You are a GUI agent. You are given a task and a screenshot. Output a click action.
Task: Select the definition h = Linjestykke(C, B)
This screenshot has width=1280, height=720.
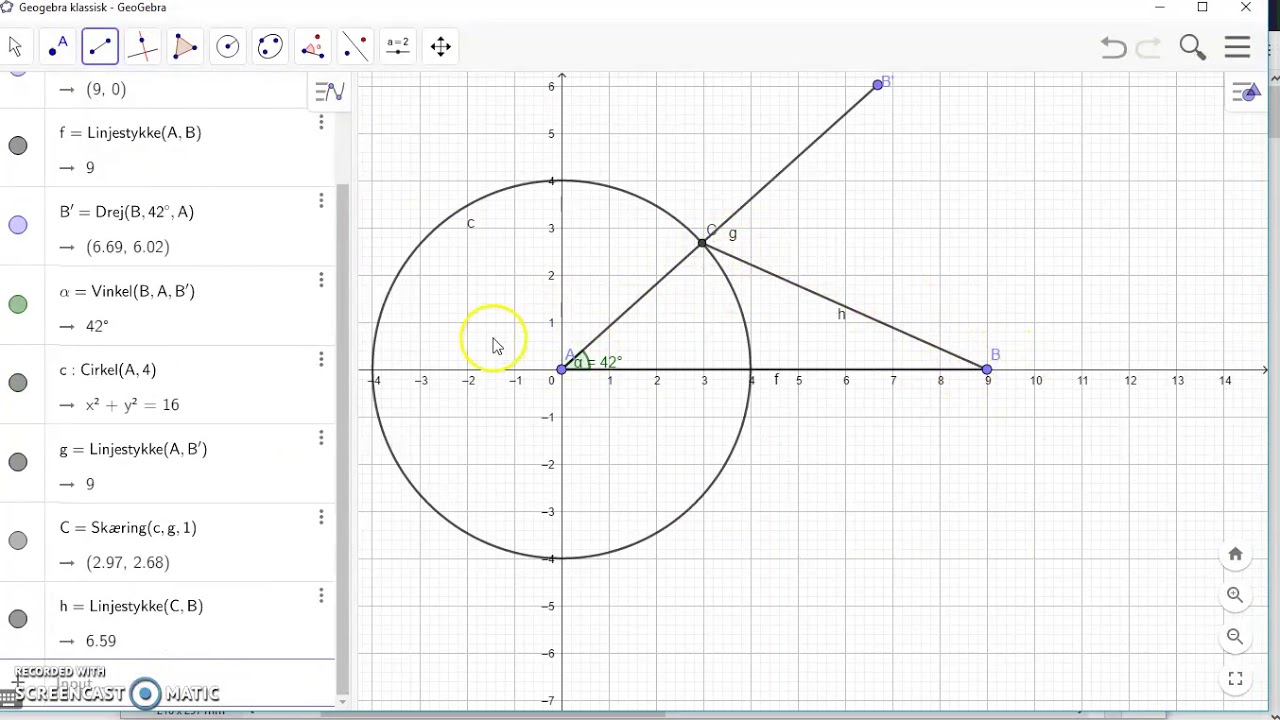click(x=131, y=606)
